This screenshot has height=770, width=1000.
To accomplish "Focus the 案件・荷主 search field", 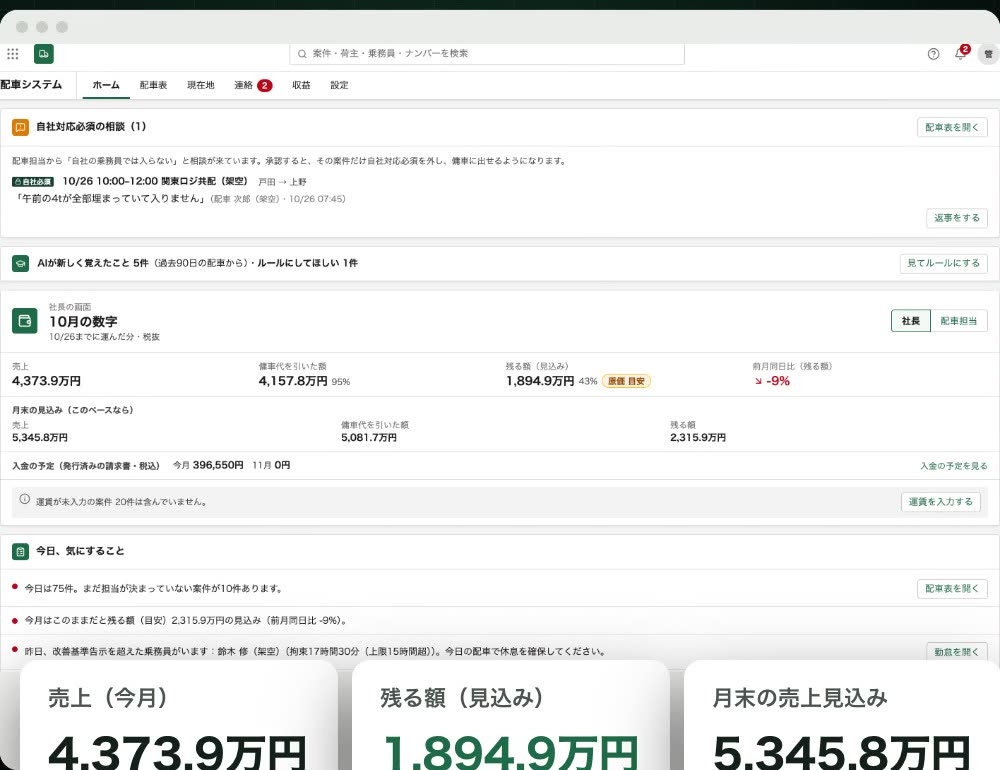I will (x=487, y=54).
